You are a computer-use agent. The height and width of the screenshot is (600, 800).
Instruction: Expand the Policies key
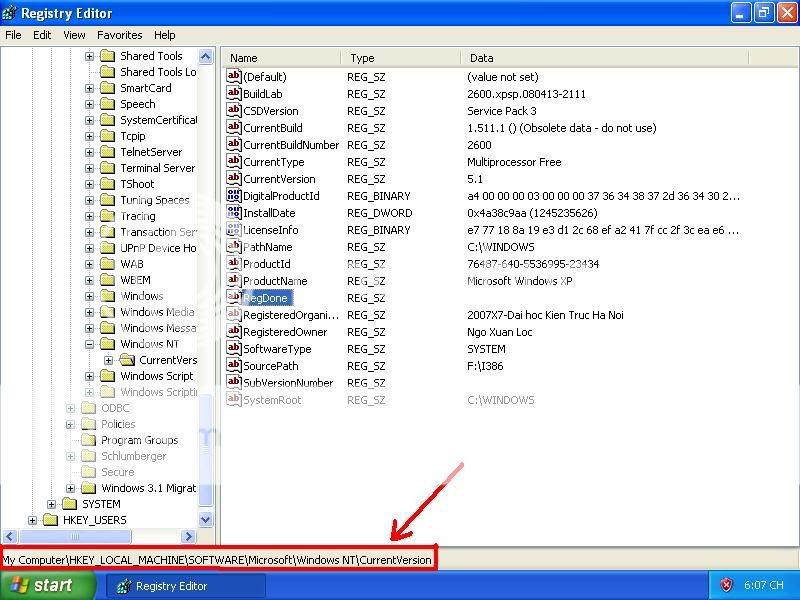(70, 424)
